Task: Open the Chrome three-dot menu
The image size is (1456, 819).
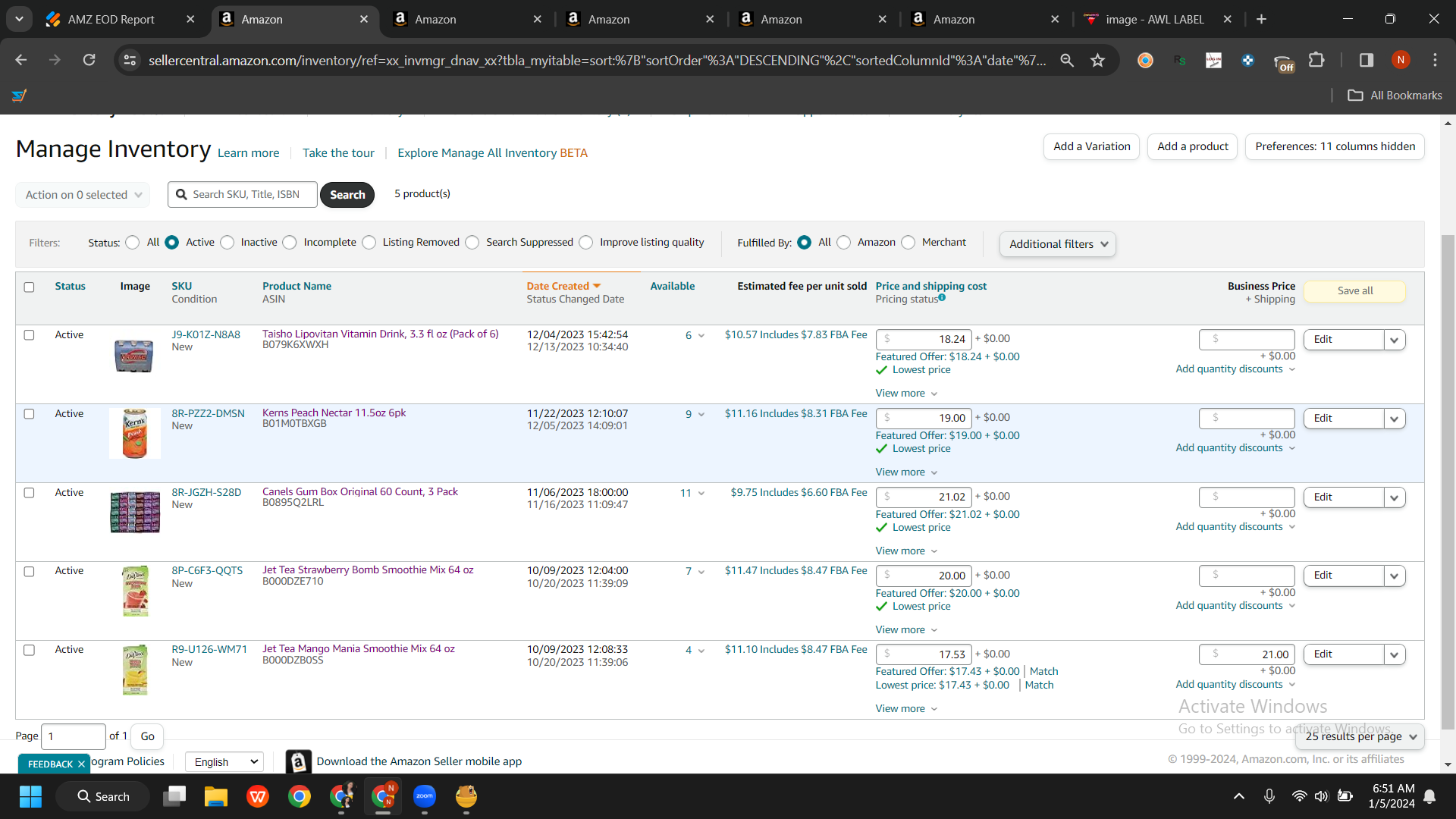Action: point(1435,60)
